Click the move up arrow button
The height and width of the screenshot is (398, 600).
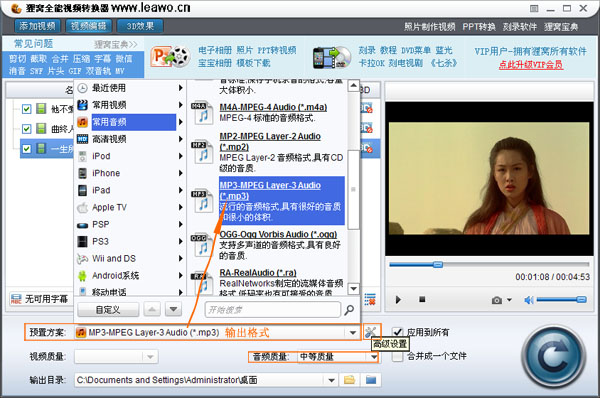coord(152,309)
